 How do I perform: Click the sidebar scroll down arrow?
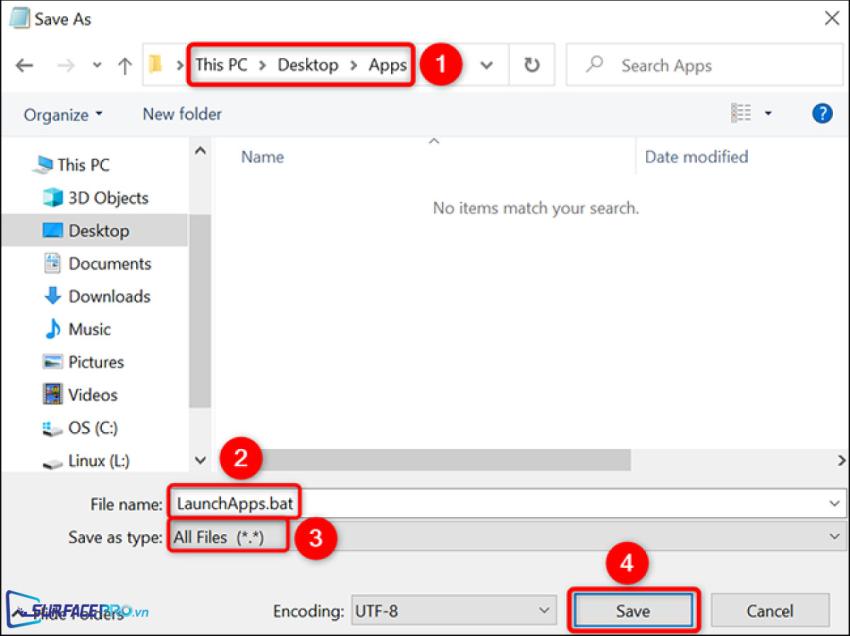pos(200,460)
